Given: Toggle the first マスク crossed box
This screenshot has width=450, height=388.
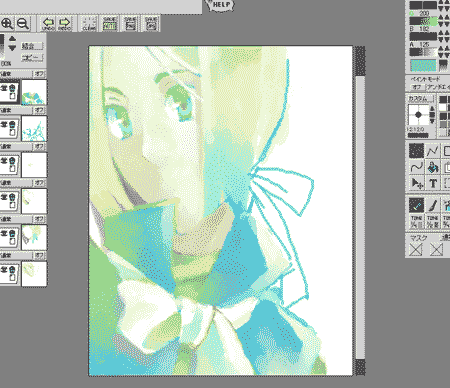Looking at the screenshot, I should point(416,249).
